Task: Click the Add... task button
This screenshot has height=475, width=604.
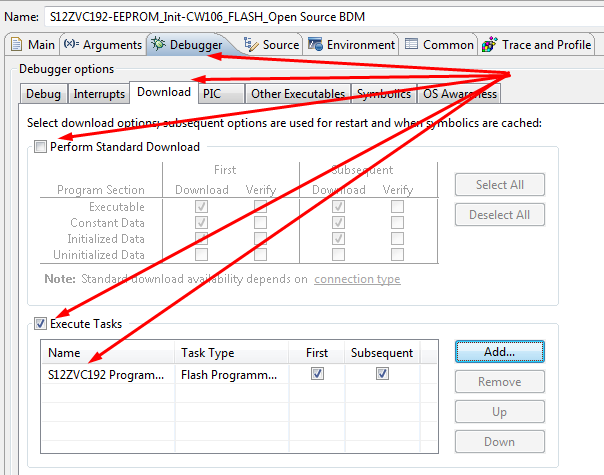Action: (x=500, y=352)
